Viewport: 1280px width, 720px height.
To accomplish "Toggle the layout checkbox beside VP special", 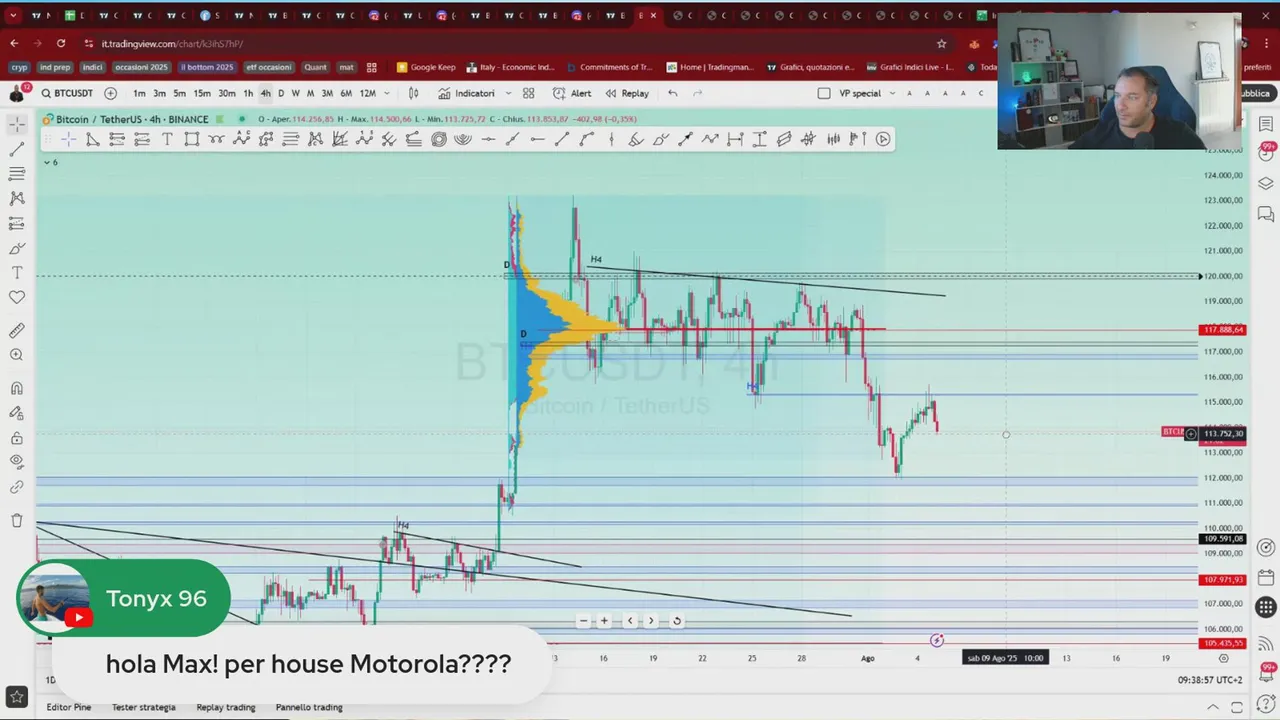I will tap(824, 93).
